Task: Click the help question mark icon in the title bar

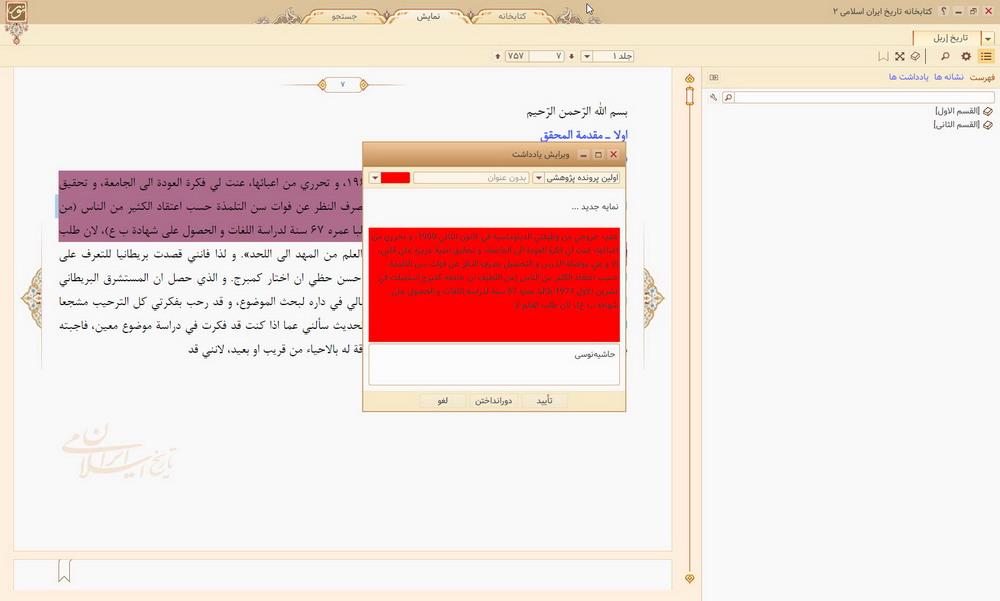Action: (944, 11)
